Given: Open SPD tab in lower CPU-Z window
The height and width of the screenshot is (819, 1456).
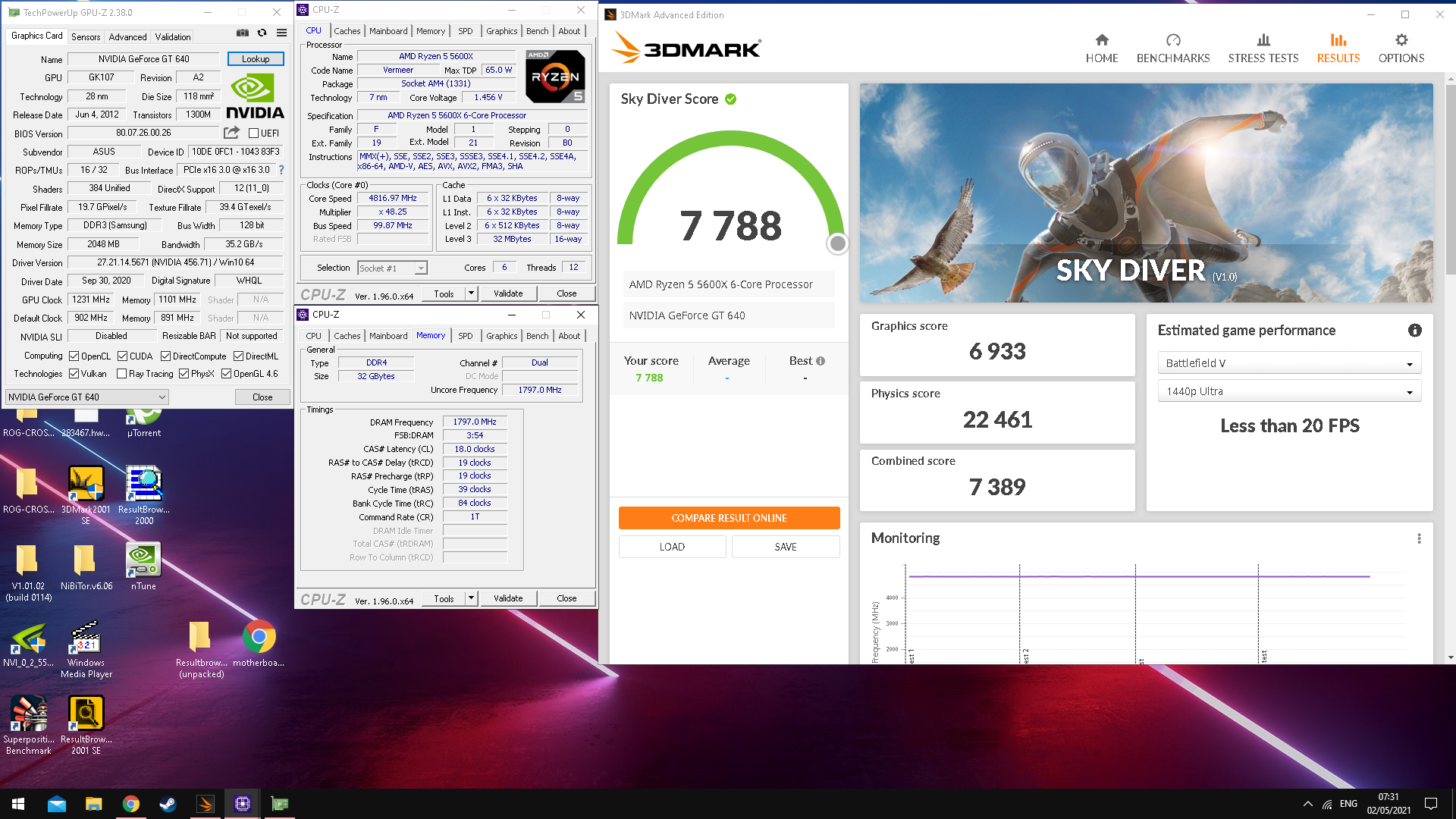Looking at the screenshot, I should 466,336.
